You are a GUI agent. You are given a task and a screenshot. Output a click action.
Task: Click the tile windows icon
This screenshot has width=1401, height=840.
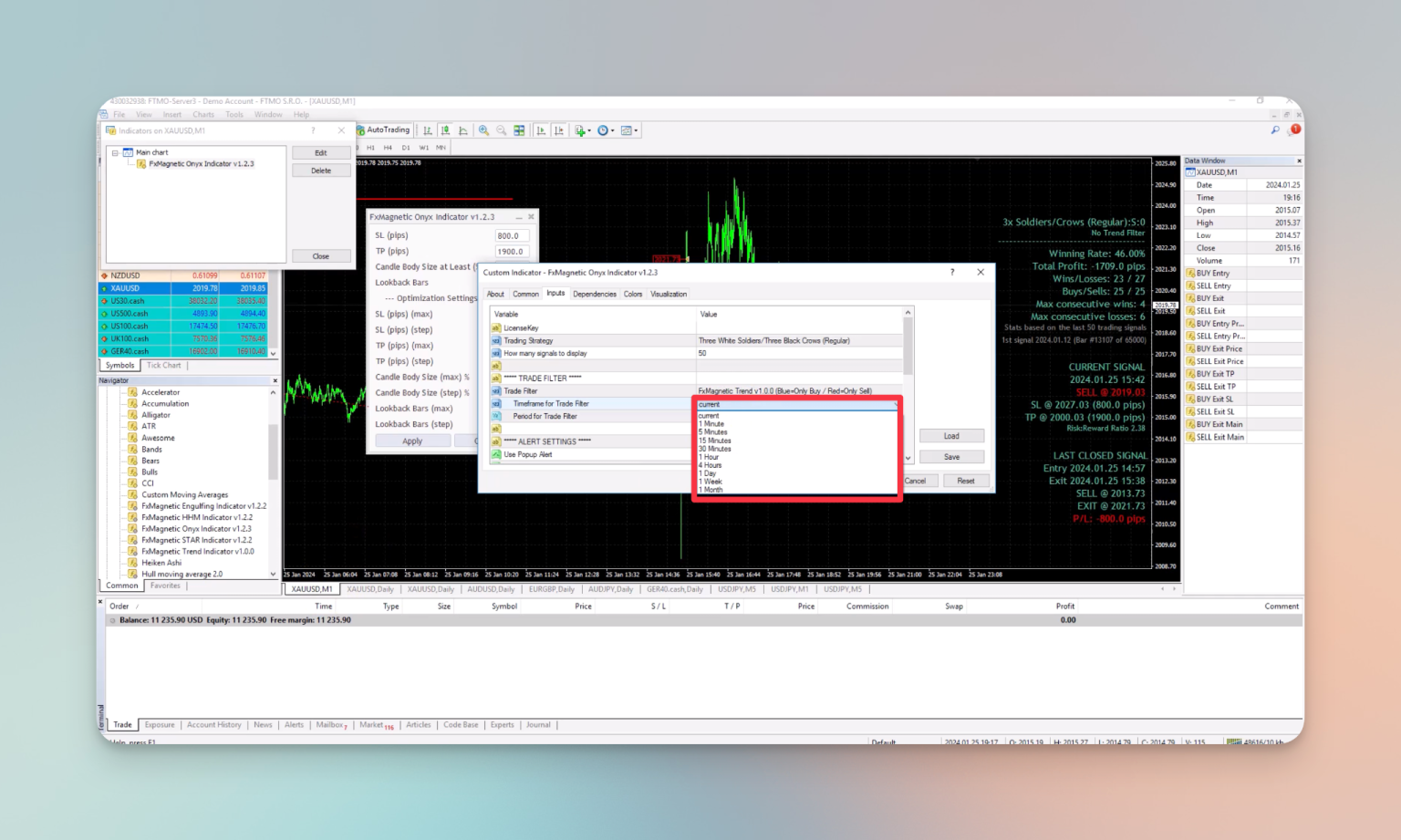pos(519,130)
